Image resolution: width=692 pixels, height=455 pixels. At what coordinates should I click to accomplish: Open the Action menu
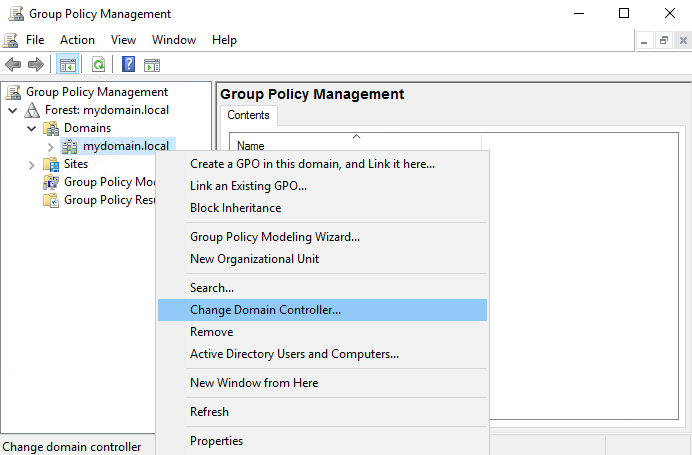(x=77, y=40)
